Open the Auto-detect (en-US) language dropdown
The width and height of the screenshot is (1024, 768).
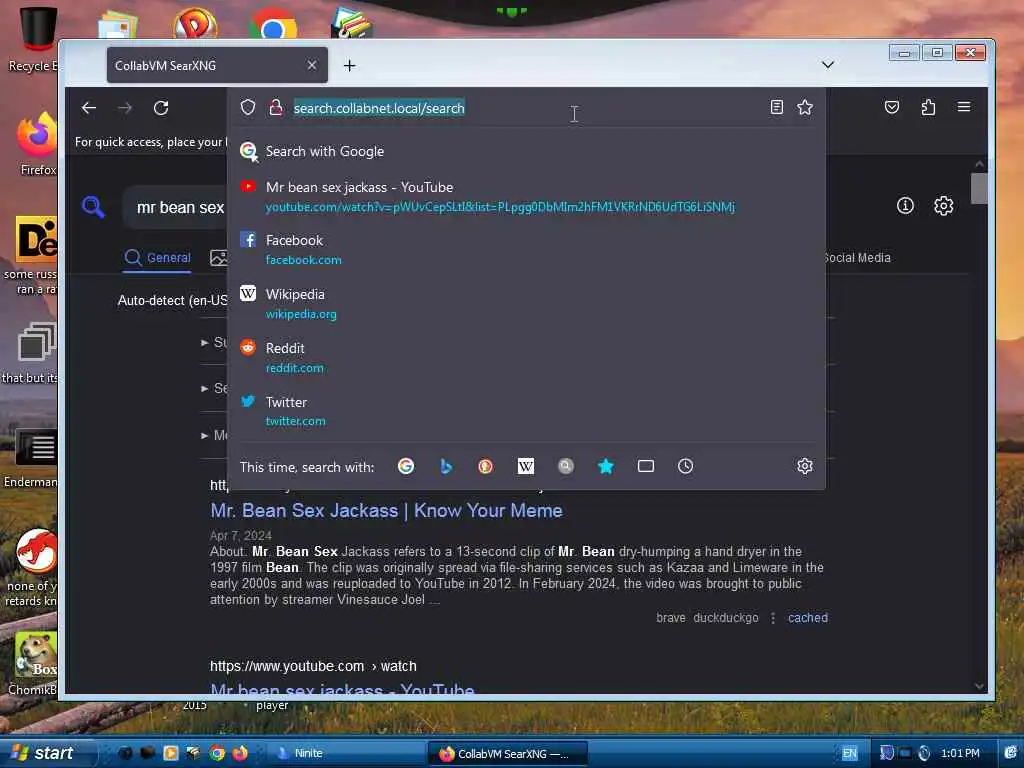[172, 301]
